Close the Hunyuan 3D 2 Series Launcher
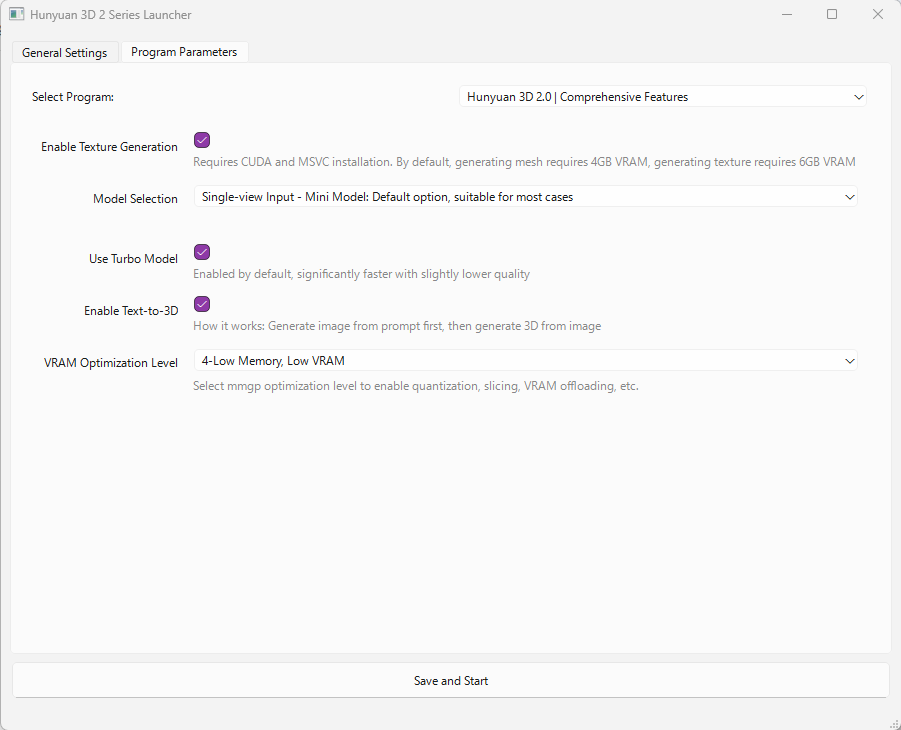901x730 pixels. coord(877,15)
